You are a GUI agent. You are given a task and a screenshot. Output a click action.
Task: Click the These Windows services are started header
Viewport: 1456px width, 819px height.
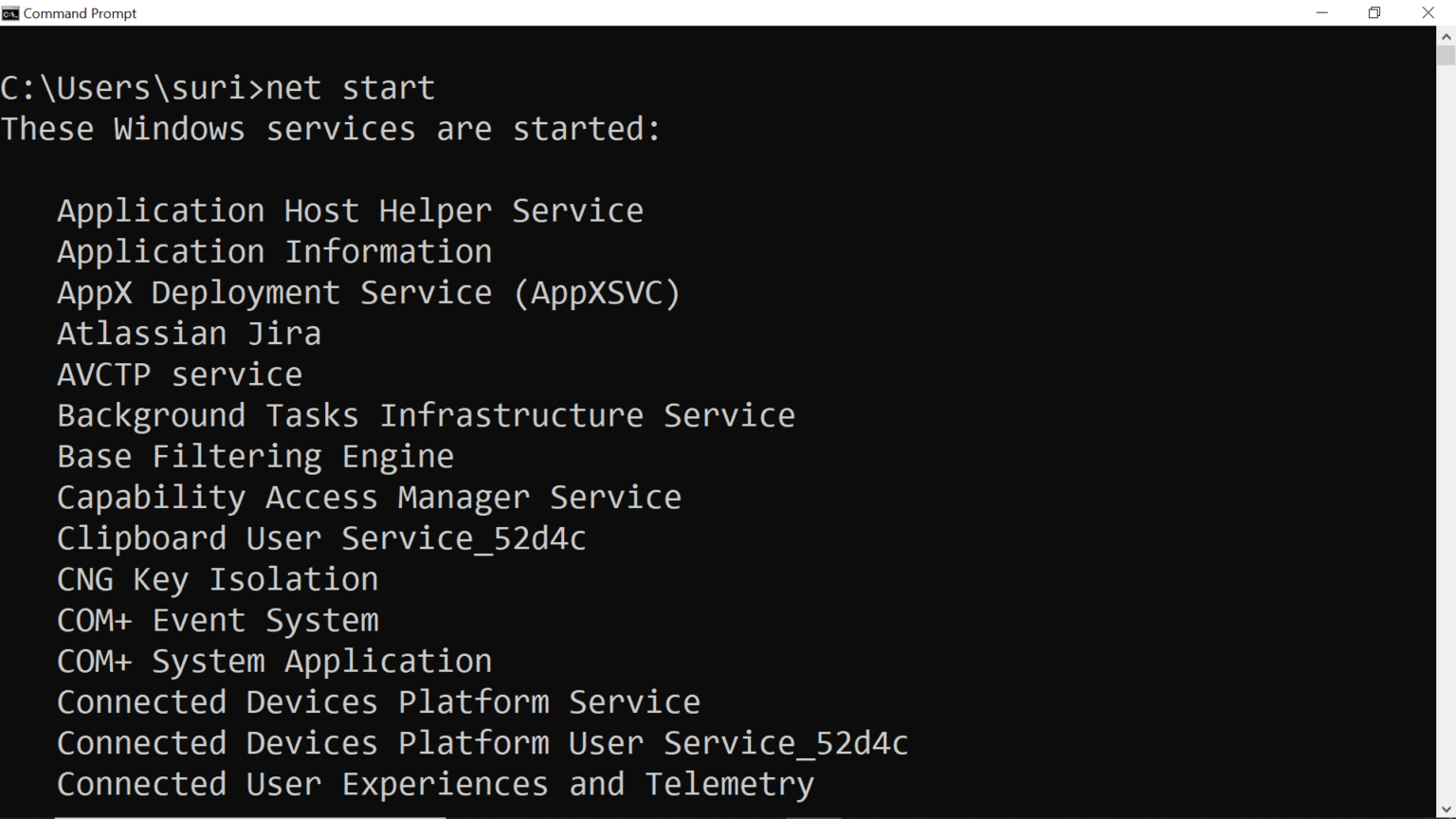[x=331, y=128]
